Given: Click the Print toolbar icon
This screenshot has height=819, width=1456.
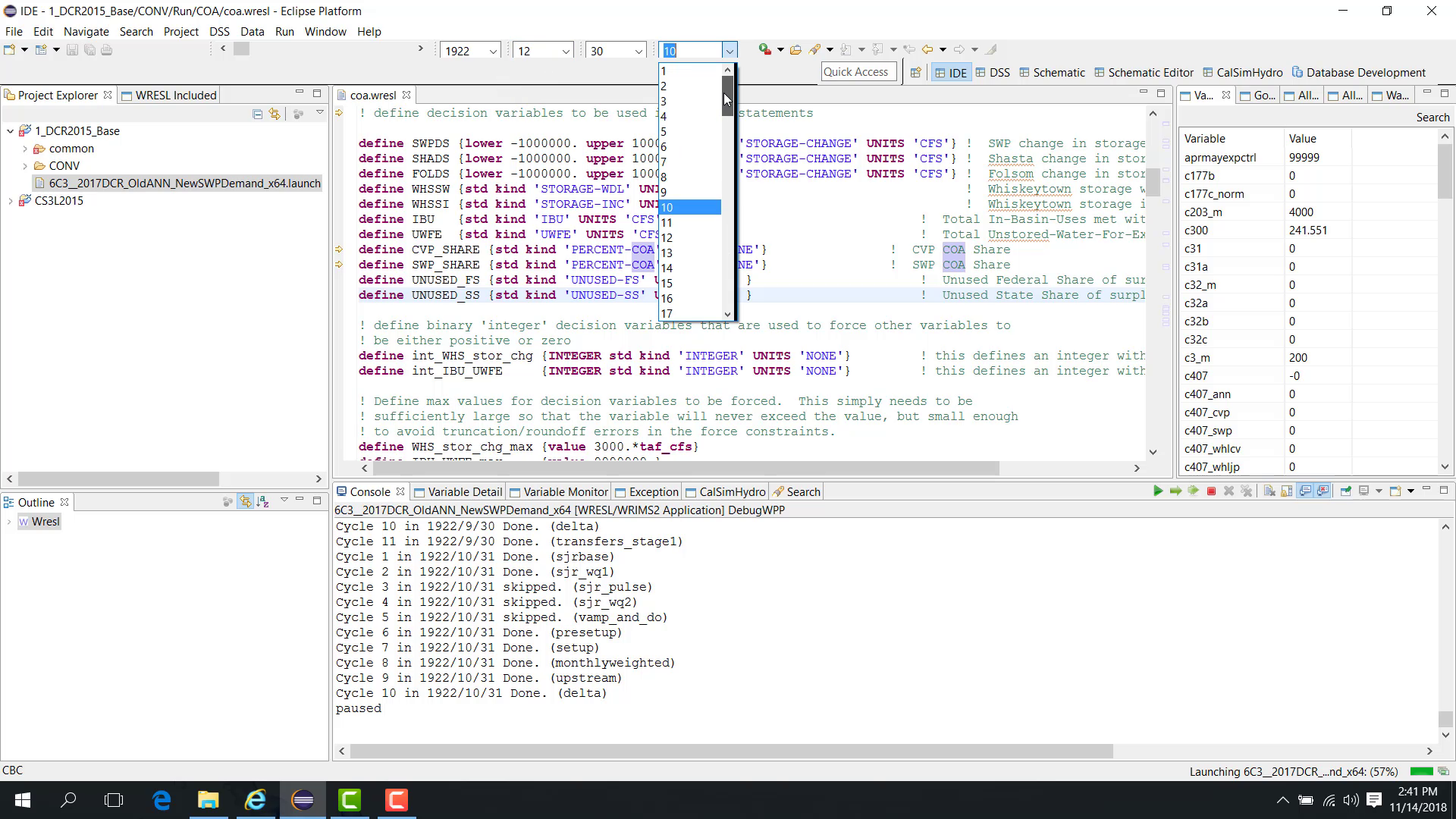Looking at the screenshot, I should (x=107, y=50).
